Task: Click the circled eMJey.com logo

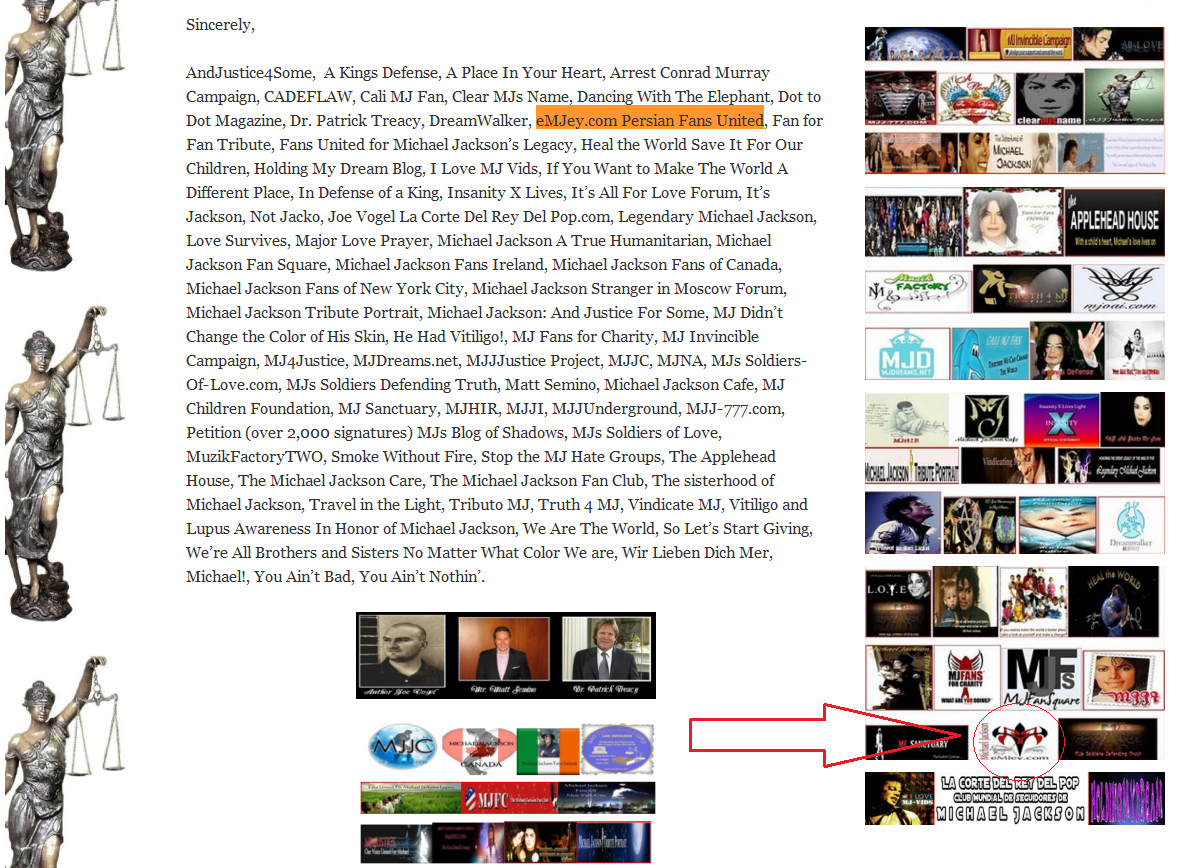Action: [x=1016, y=738]
